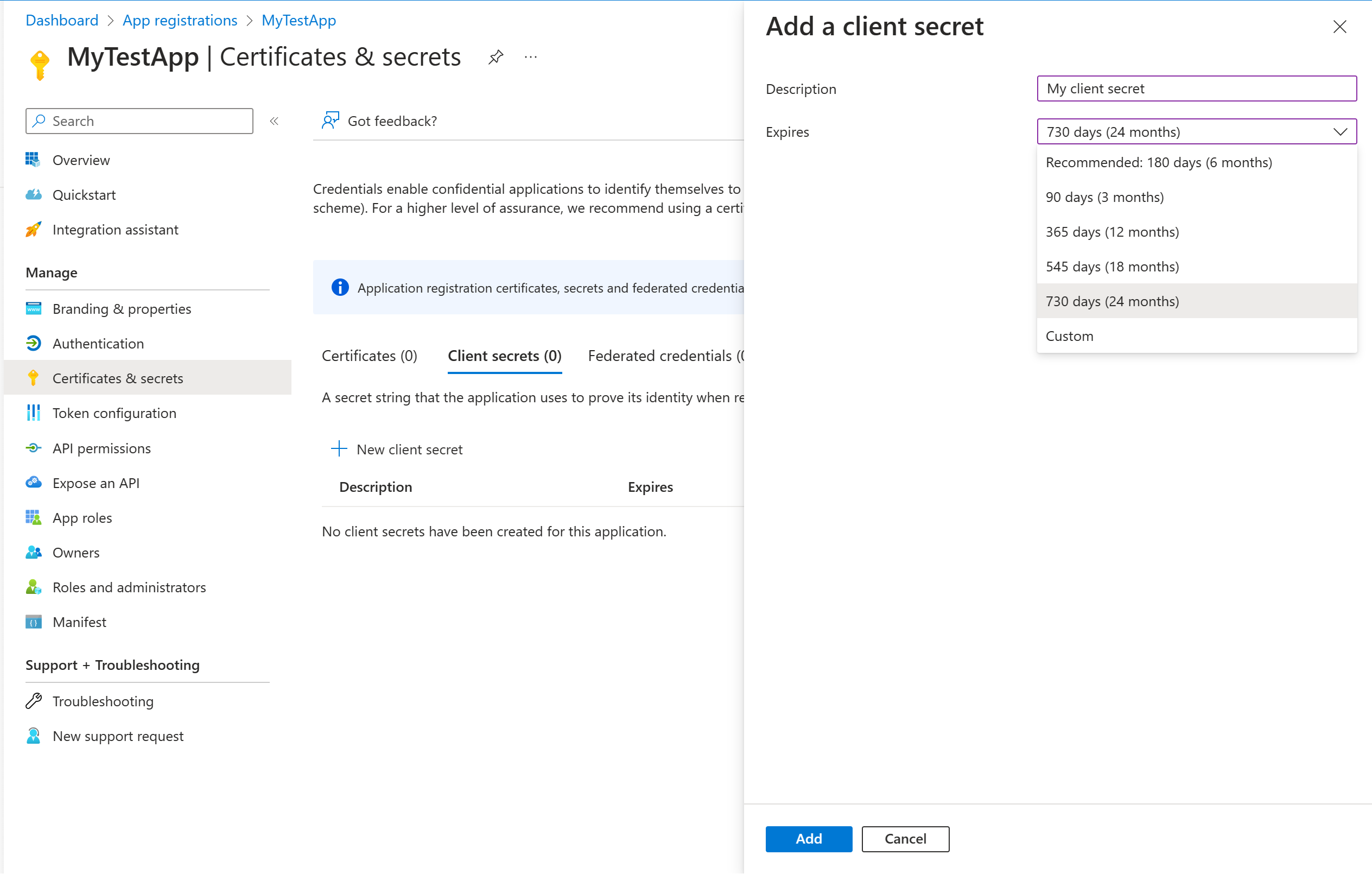This screenshot has height=874, width=1372.
Task: Click the Got feedback person icon
Action: 330,120
